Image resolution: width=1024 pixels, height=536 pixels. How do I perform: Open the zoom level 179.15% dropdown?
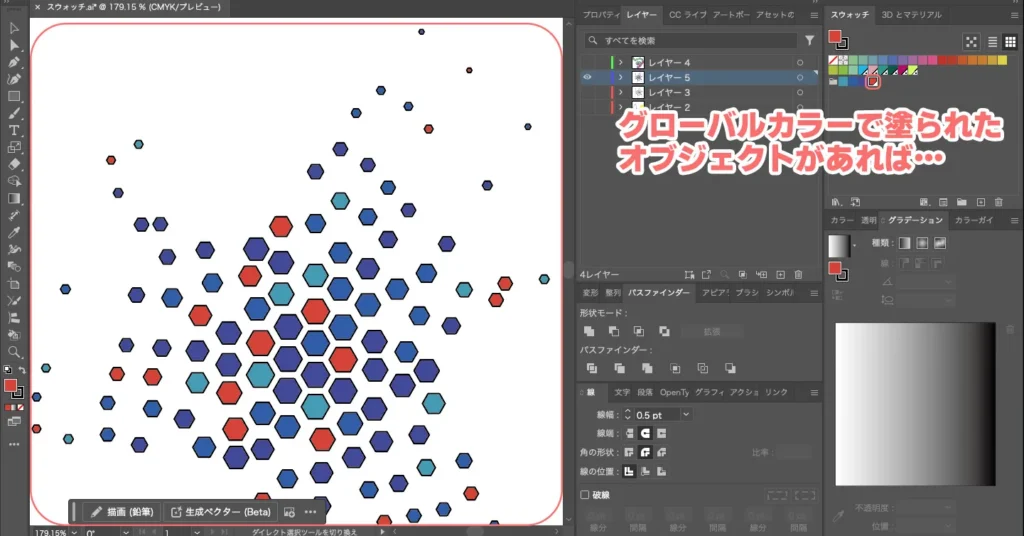(x=74, y=532)
